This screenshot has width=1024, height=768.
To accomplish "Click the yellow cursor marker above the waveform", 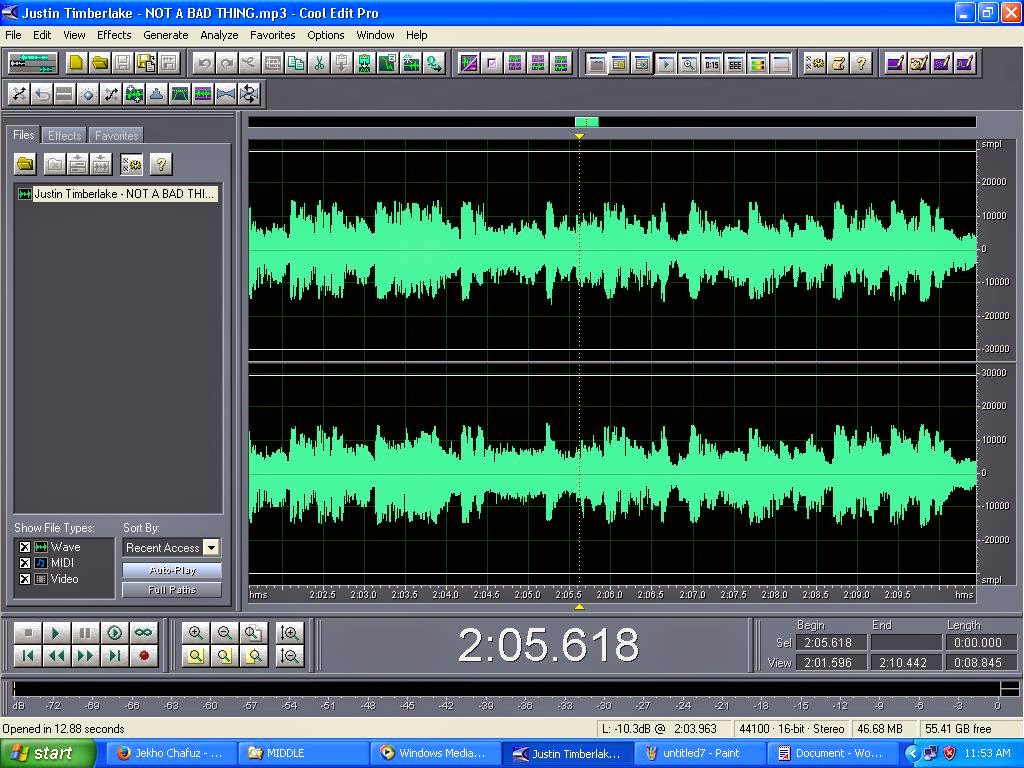I will click(x=579, y=136).
